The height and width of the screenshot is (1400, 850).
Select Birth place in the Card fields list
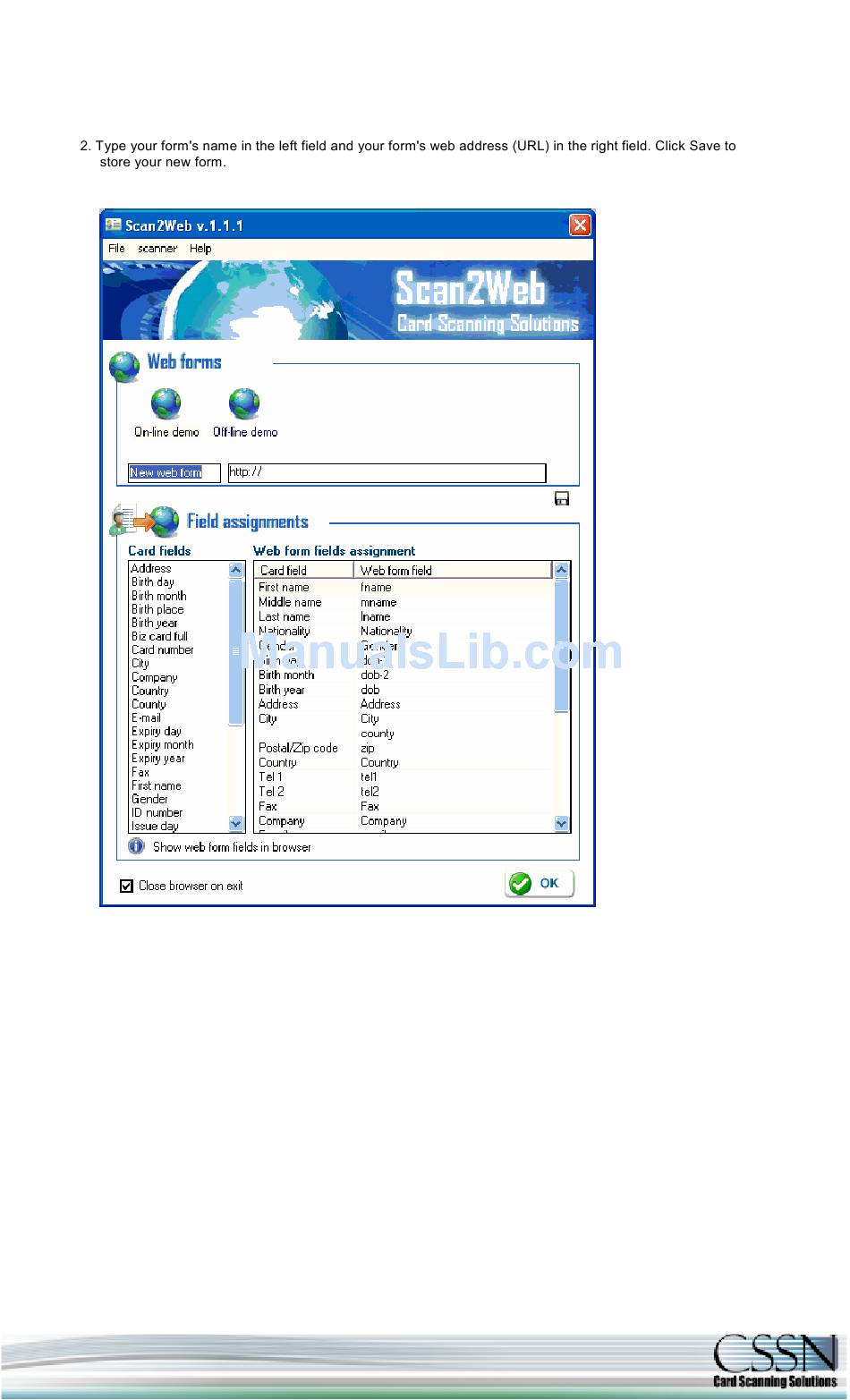[x=157, y=609]
